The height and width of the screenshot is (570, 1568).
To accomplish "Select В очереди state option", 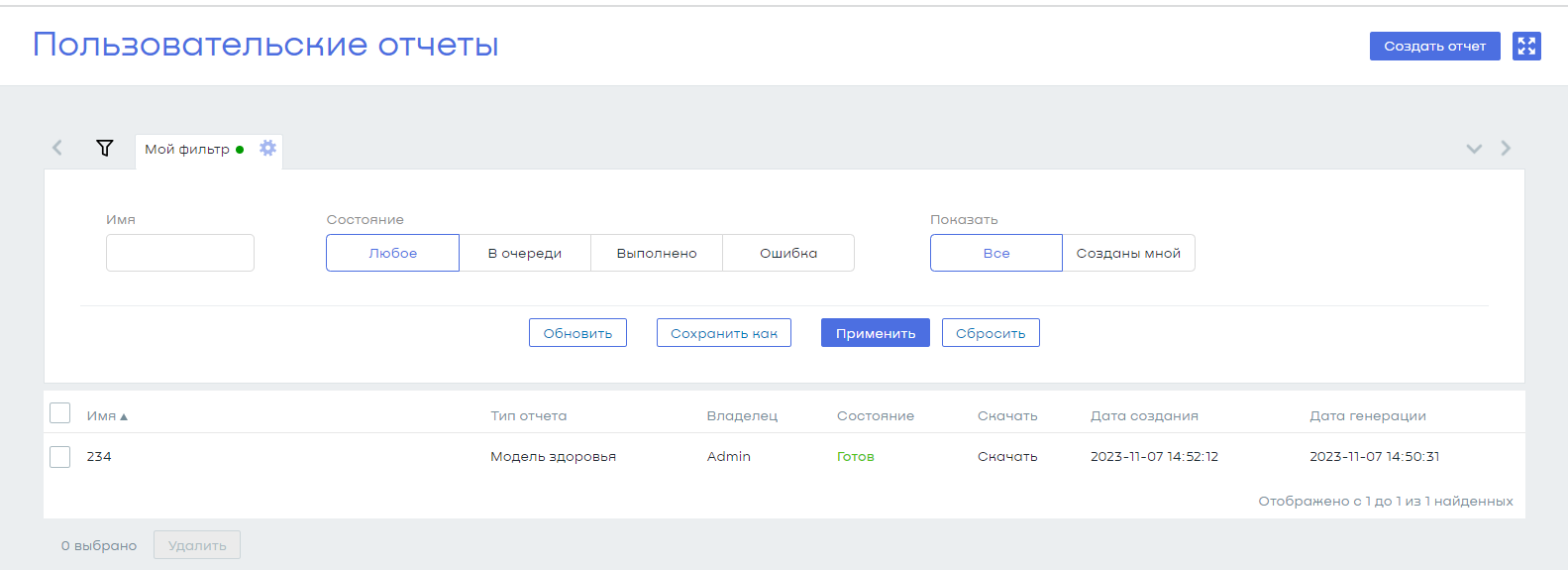I will click(x=525, y=253).
